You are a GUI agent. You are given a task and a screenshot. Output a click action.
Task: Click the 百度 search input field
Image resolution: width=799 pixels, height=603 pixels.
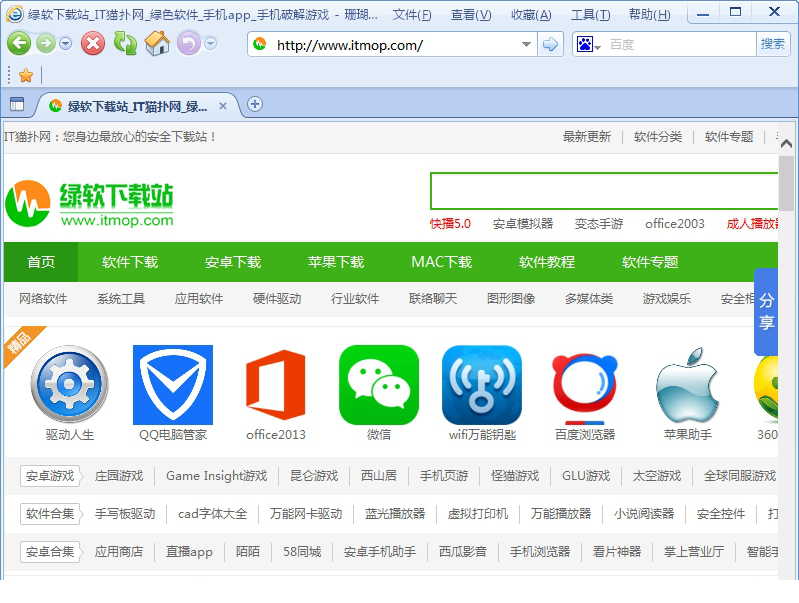pyautogui.click(x=680, y=45)
